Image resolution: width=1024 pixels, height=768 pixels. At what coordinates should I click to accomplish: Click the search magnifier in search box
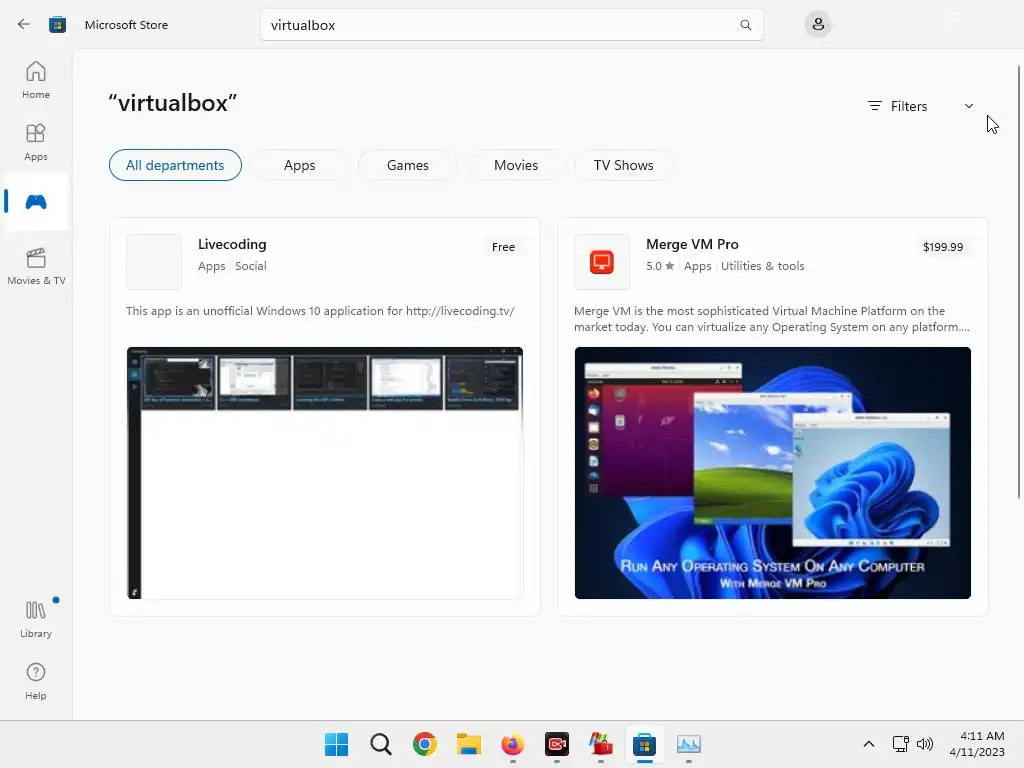click(745, 25)
